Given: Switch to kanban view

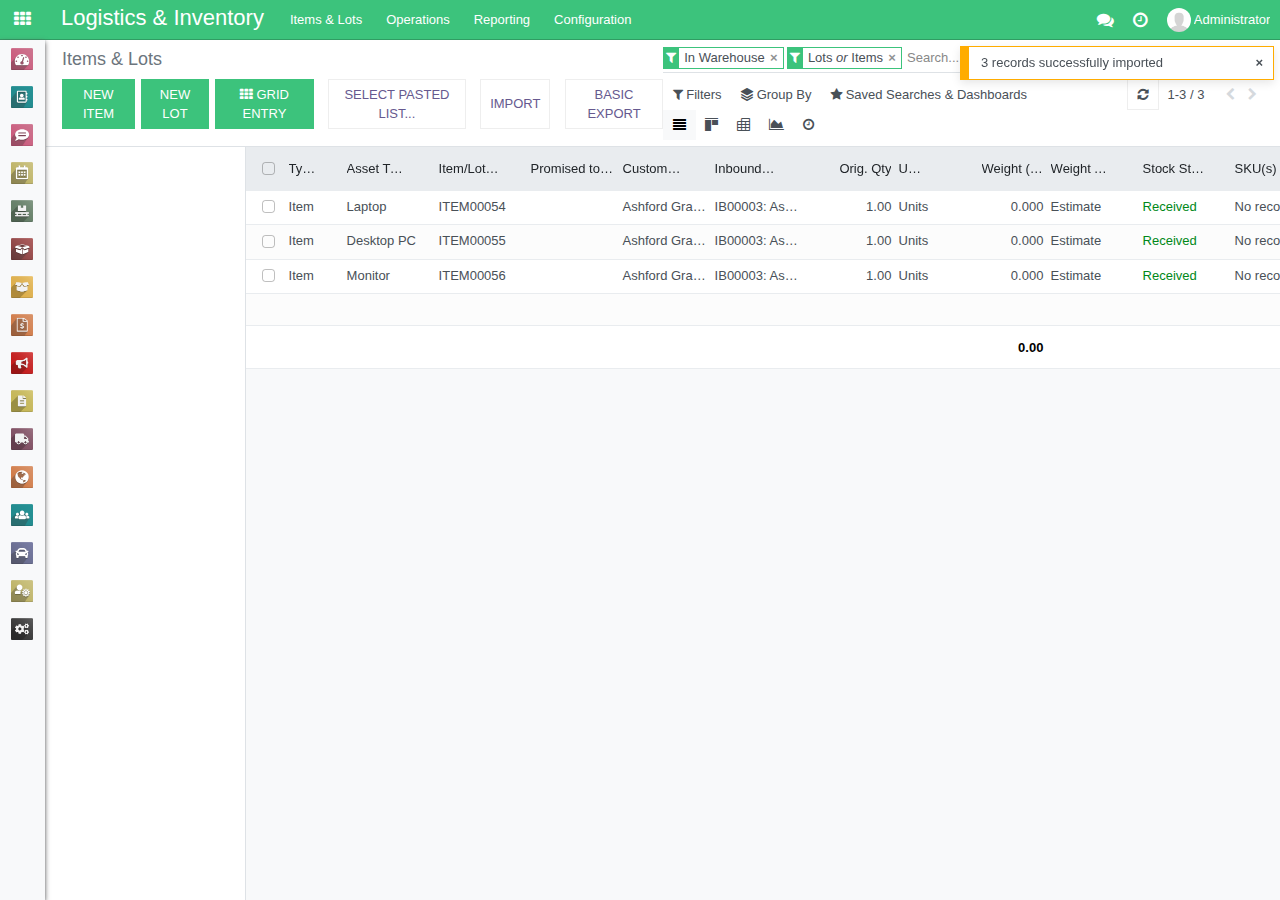Looking at the screenshot, I should (x=712, y=125).
